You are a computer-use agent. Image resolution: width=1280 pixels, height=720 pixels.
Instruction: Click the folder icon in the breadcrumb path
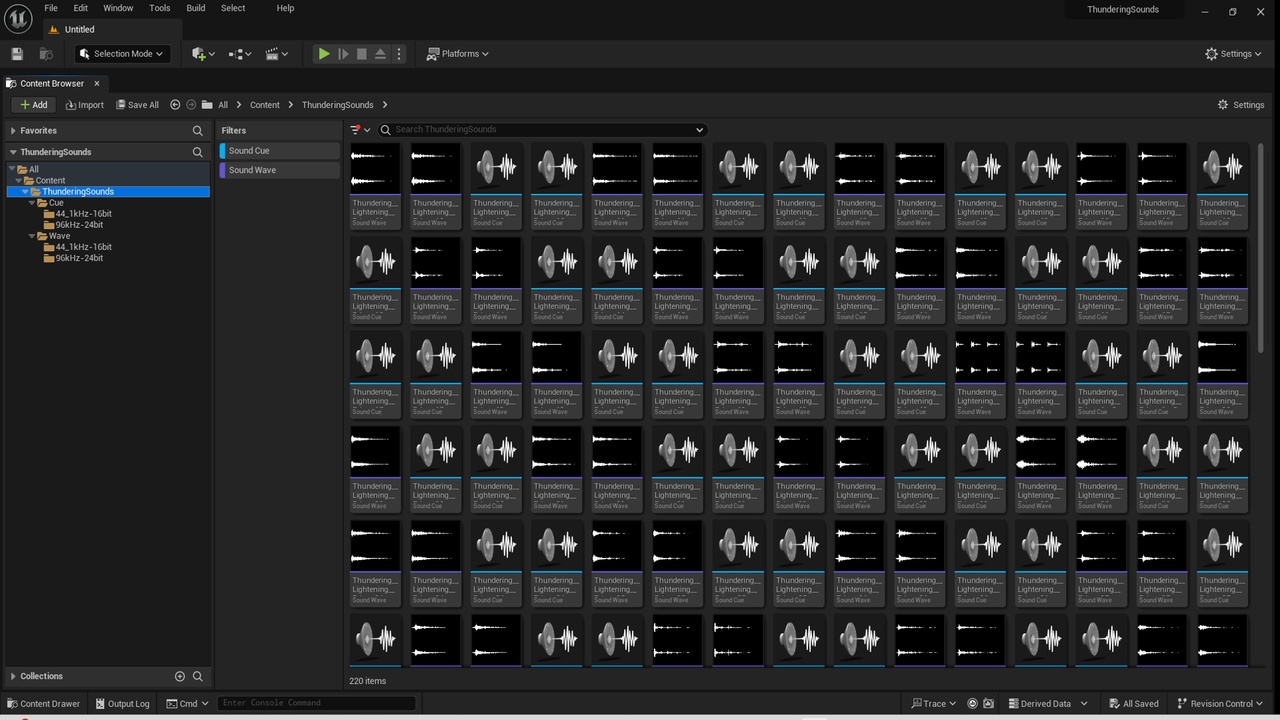[207, 105]
